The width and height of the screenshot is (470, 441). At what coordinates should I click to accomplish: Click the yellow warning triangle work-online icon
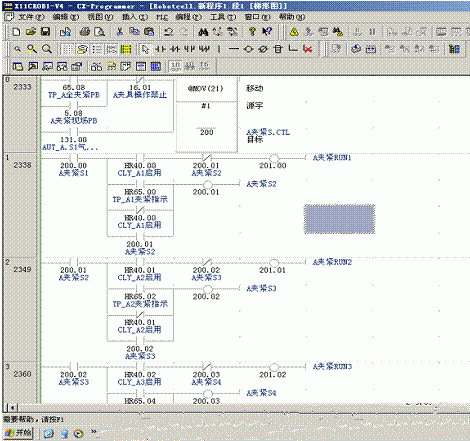[294, 32]
